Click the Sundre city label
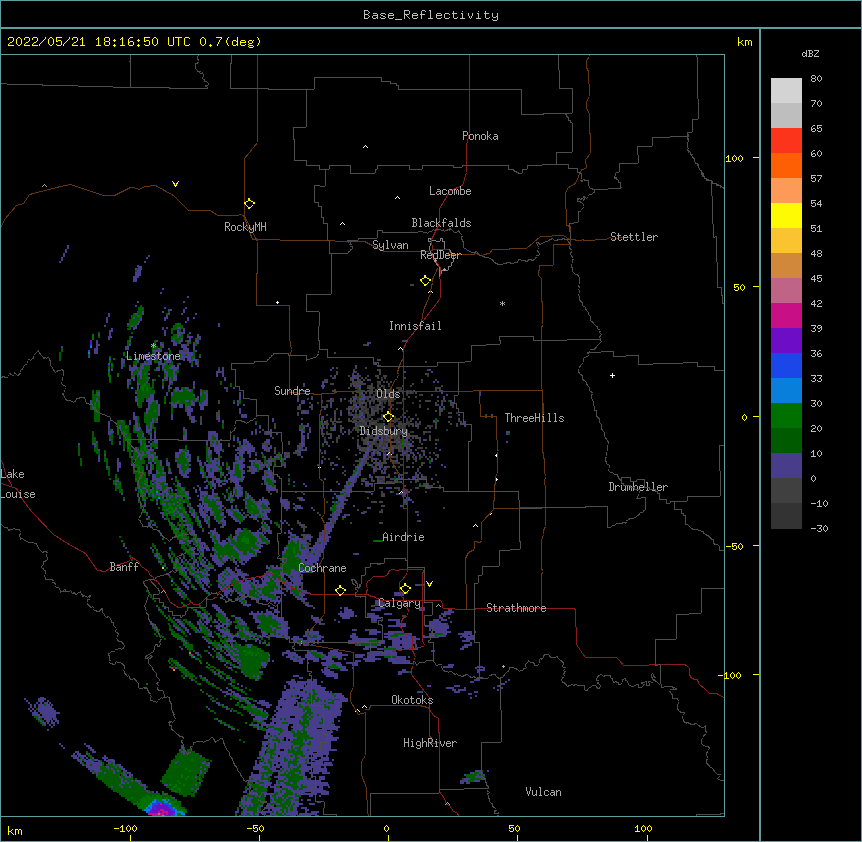This screenshot has width=862, height=842. pyautogui.click(x=292, y=391)
